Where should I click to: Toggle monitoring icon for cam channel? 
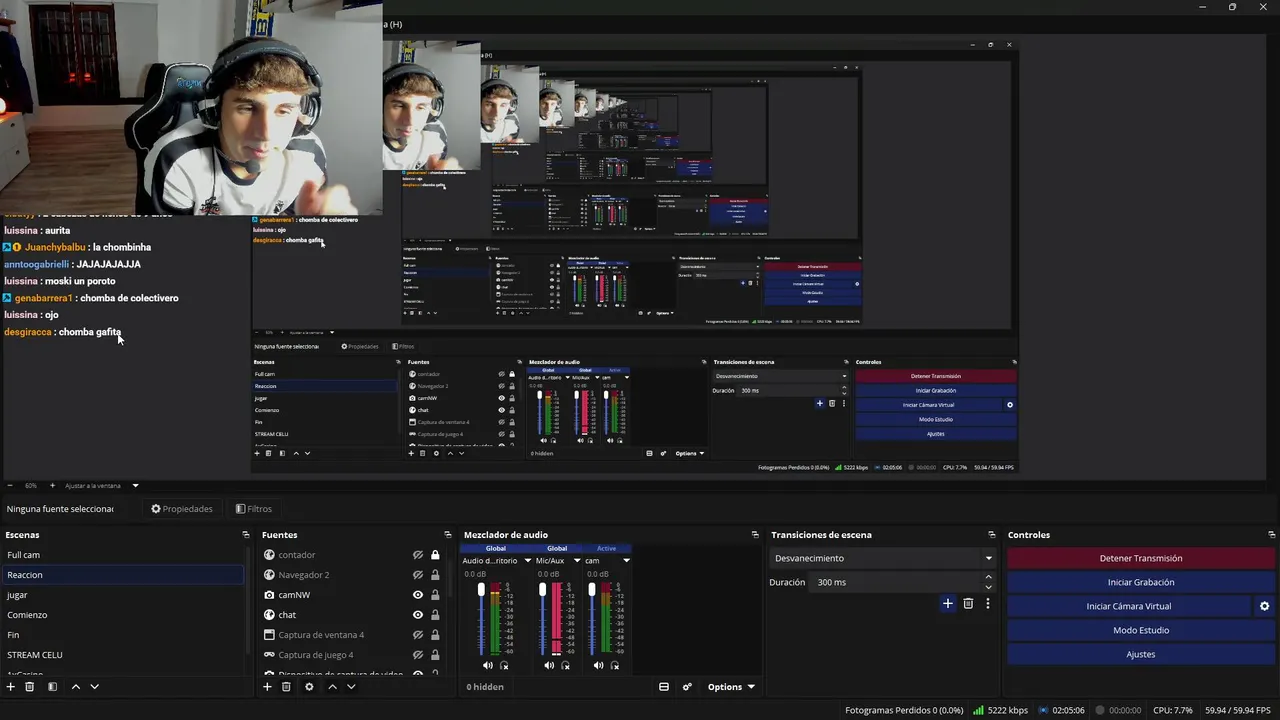pyautogui.click(x=615, y=665)
